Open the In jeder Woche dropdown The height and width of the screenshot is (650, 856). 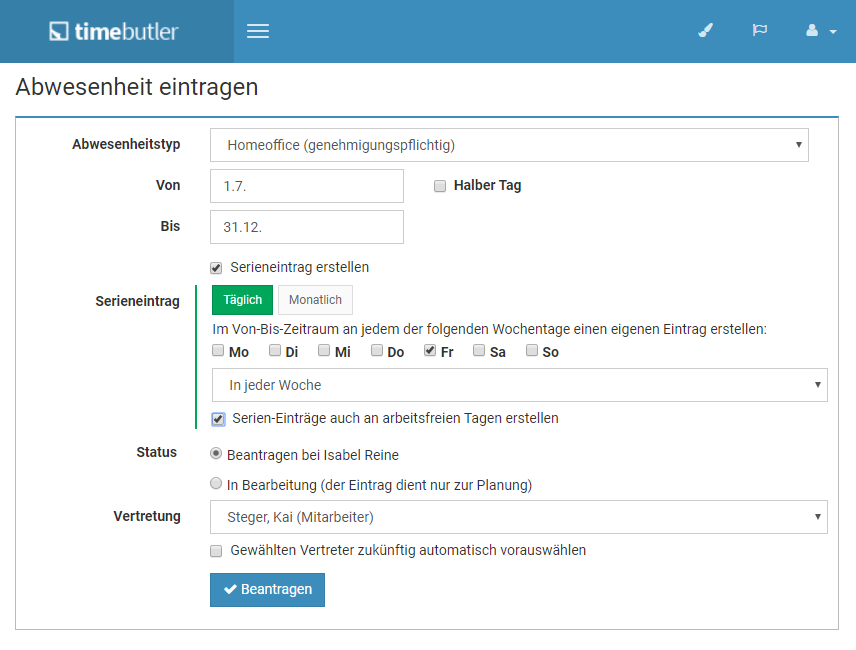point(519,385)
